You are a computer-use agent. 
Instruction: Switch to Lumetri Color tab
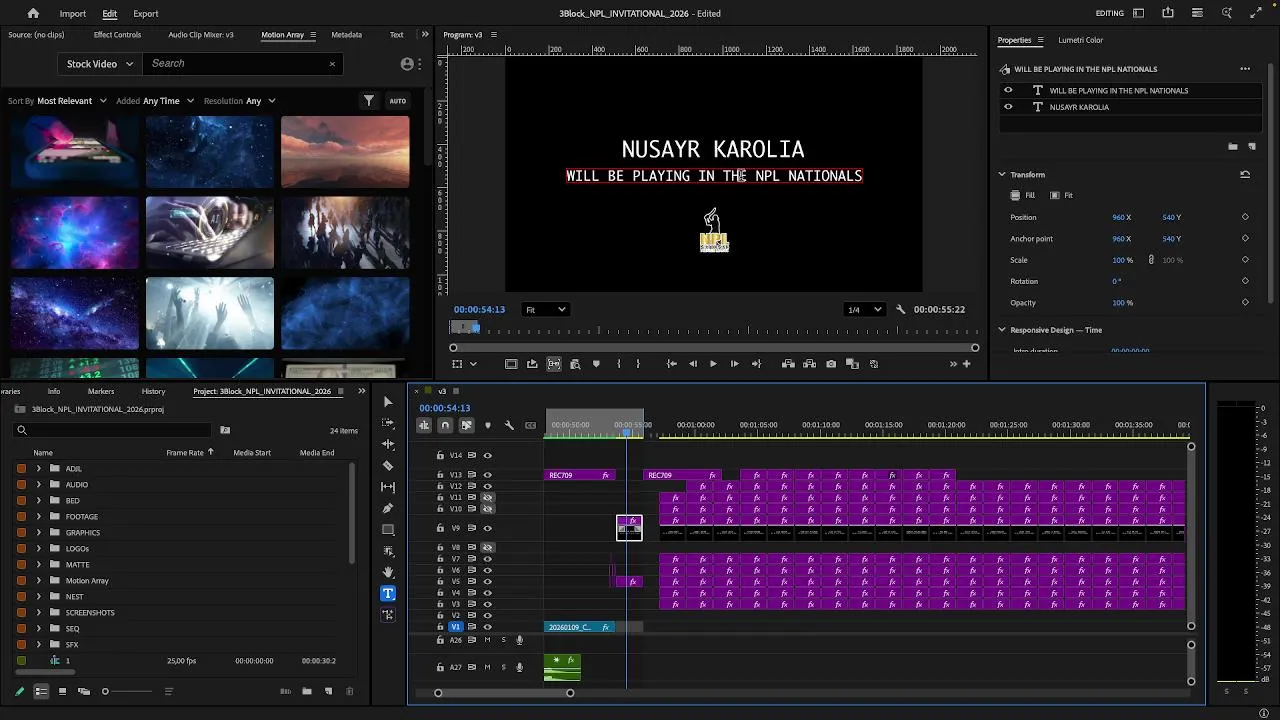[1080, 40]
